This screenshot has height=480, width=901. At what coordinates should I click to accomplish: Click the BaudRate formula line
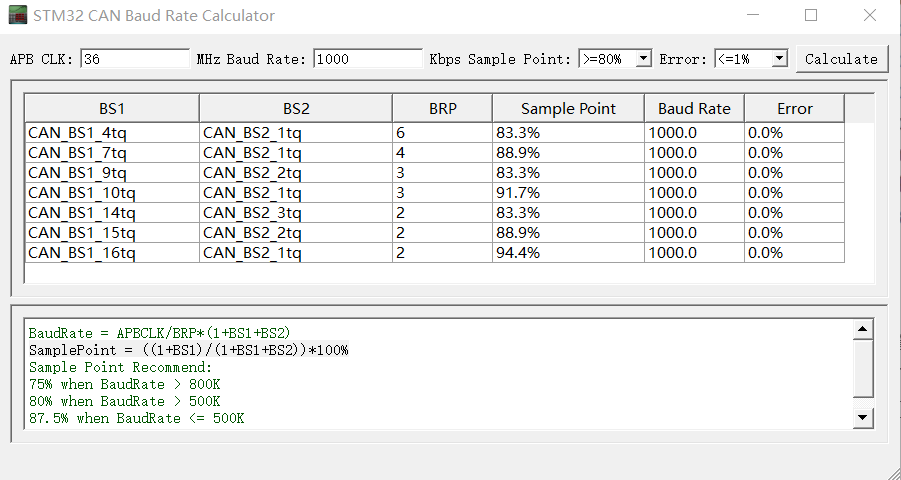click(x=160, y=333)
